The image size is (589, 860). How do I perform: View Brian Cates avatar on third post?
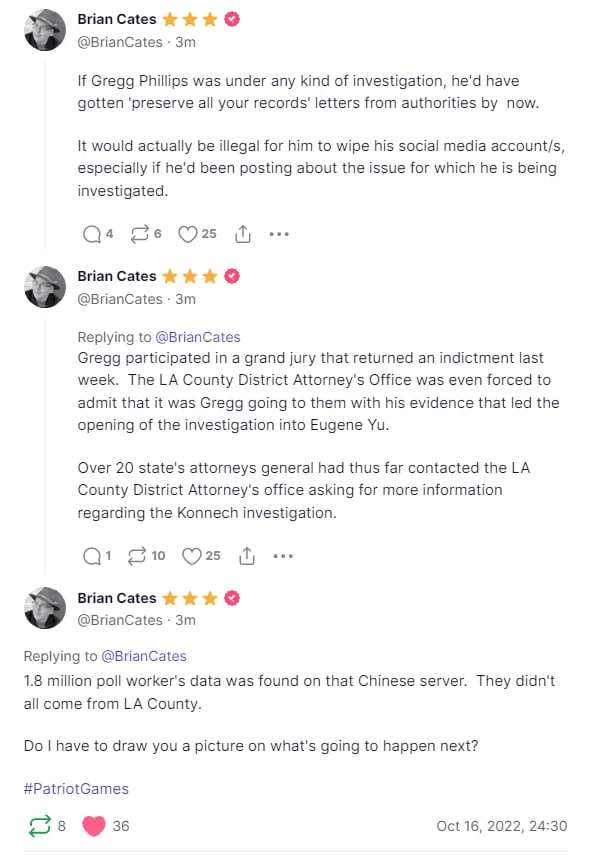coord(45,608)
